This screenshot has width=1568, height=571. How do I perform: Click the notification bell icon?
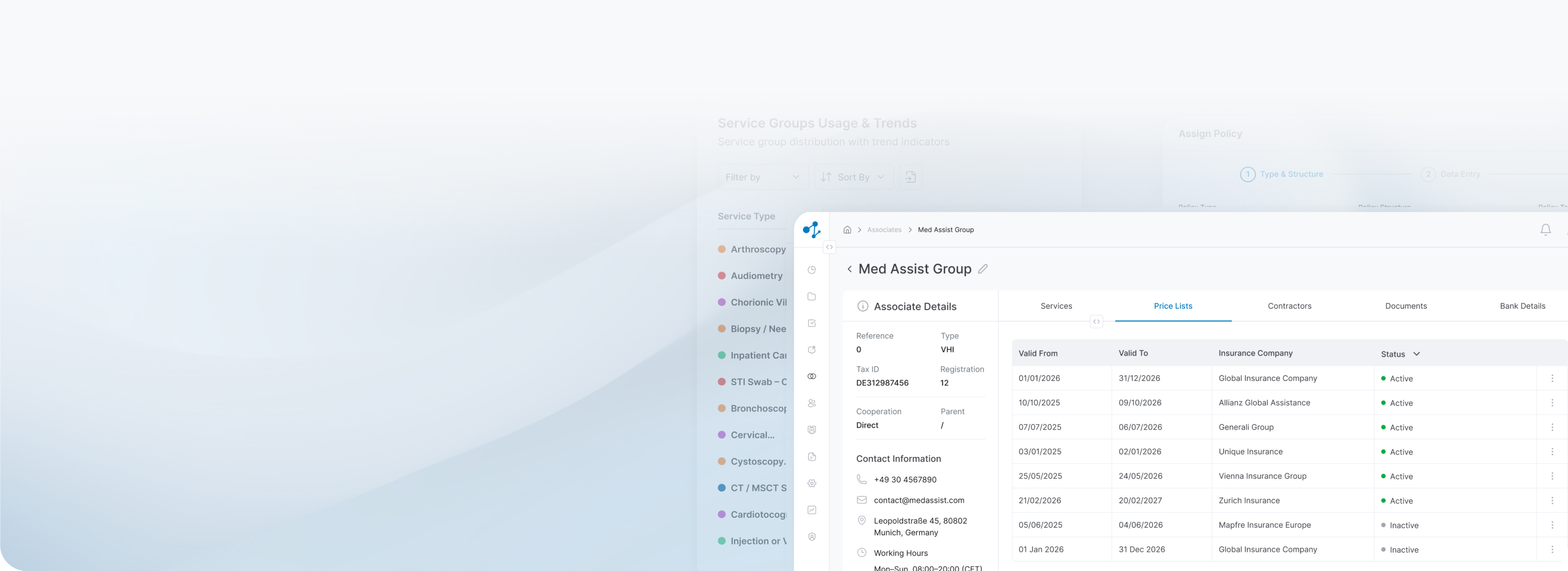(x=1545, y=230)
